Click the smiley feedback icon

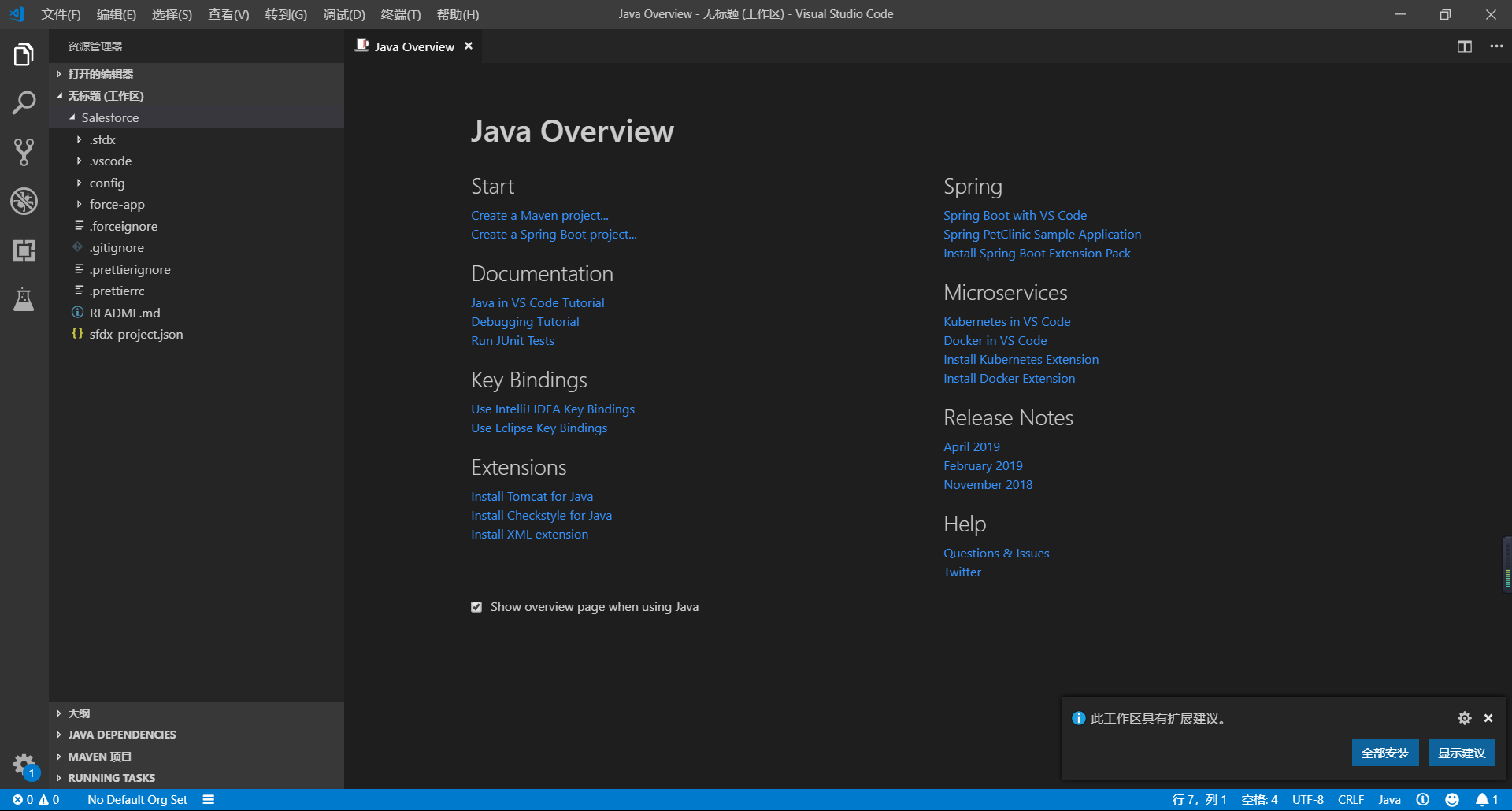[x=1452, y=800]
